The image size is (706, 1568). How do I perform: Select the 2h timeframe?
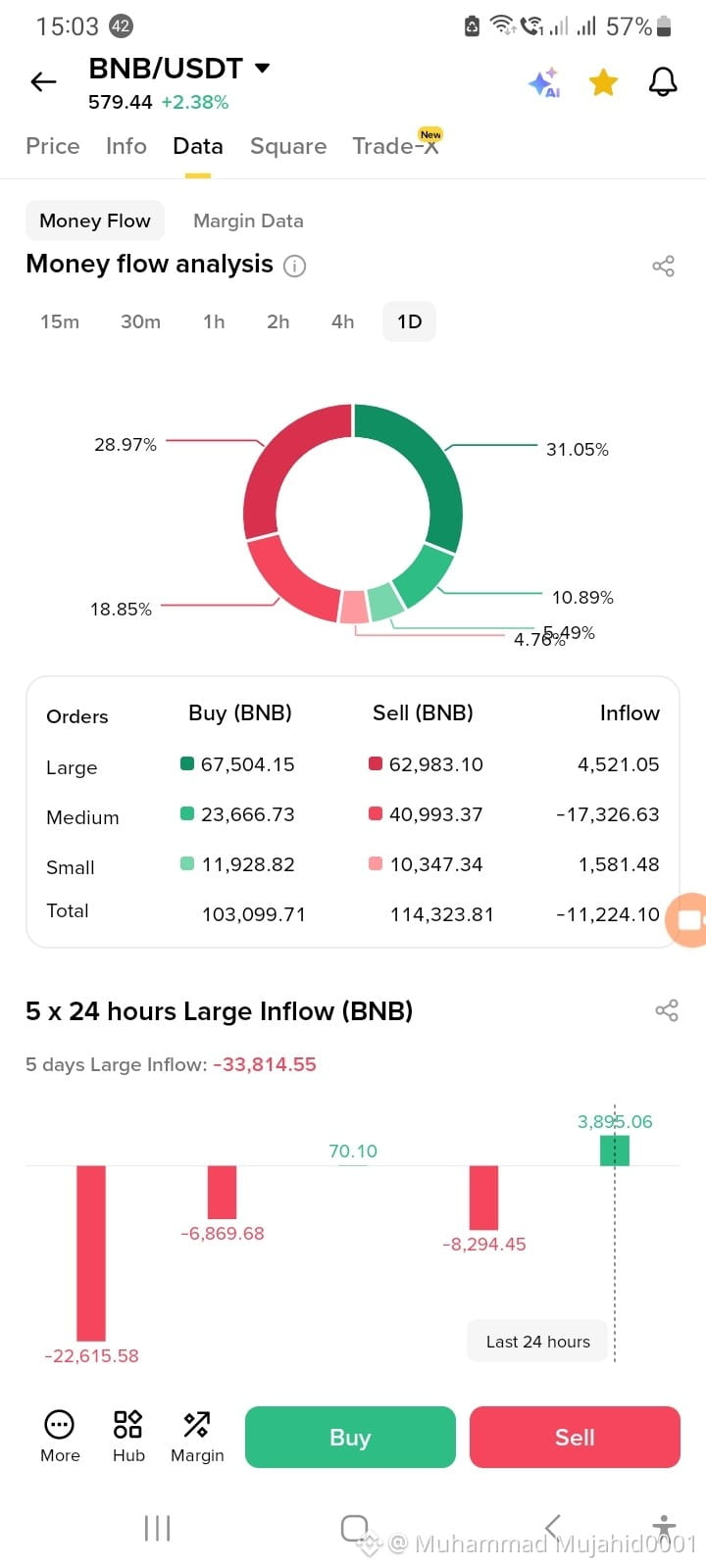coord(278,321)
